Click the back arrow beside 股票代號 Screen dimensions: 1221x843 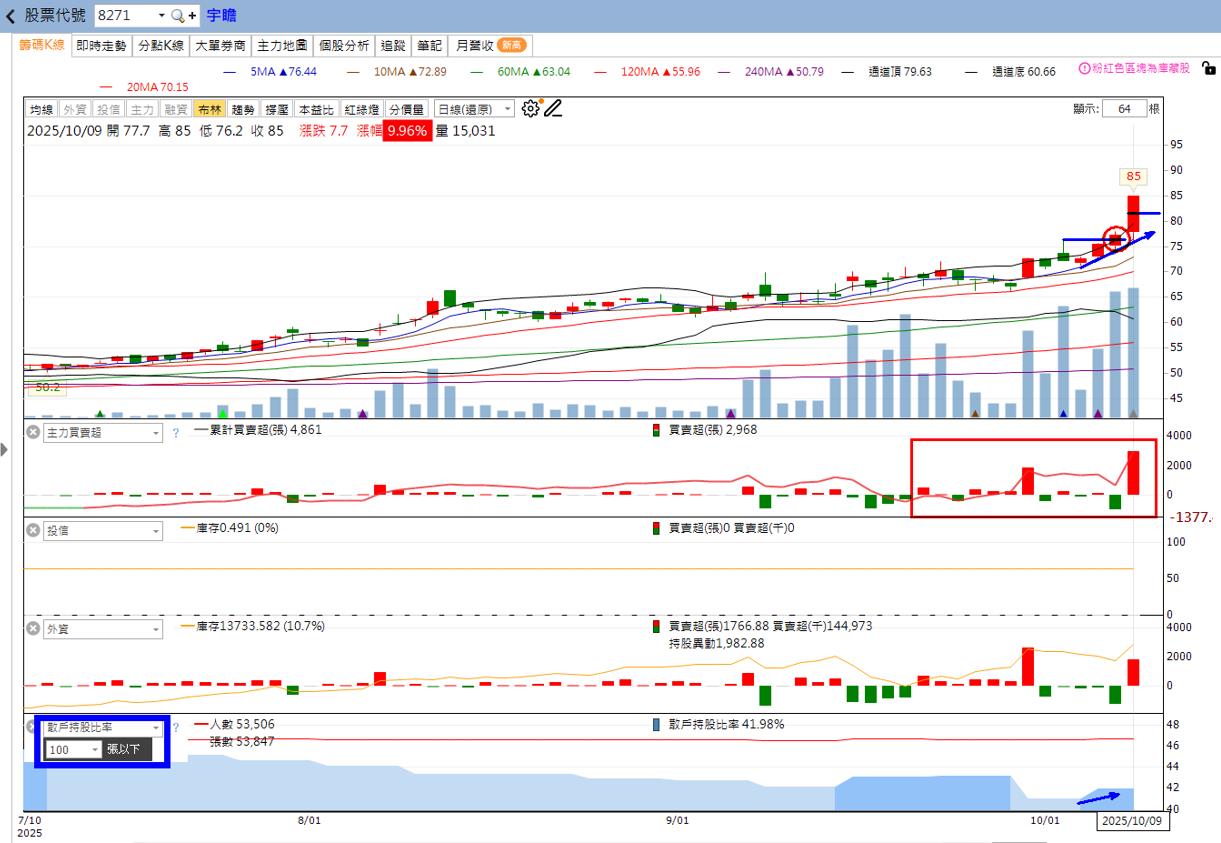click(x=10, y=16)
